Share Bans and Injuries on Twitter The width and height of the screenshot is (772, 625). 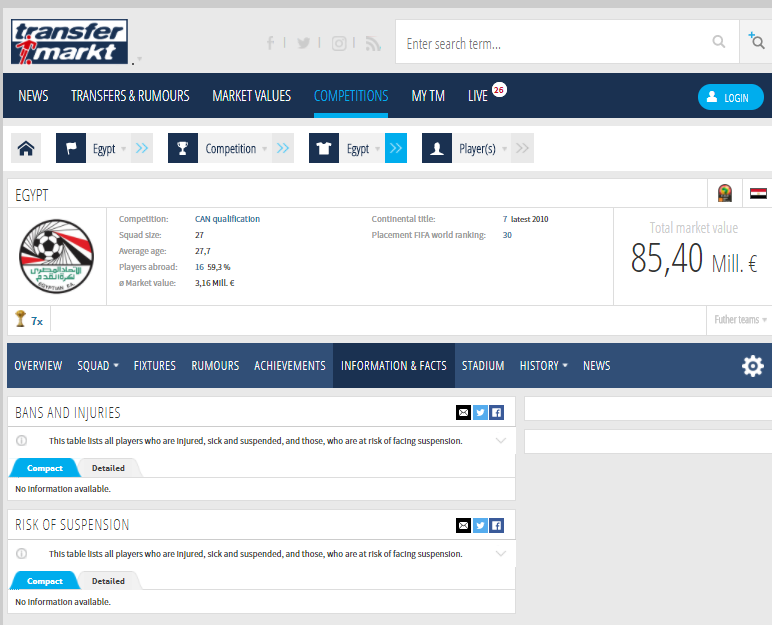480,412
